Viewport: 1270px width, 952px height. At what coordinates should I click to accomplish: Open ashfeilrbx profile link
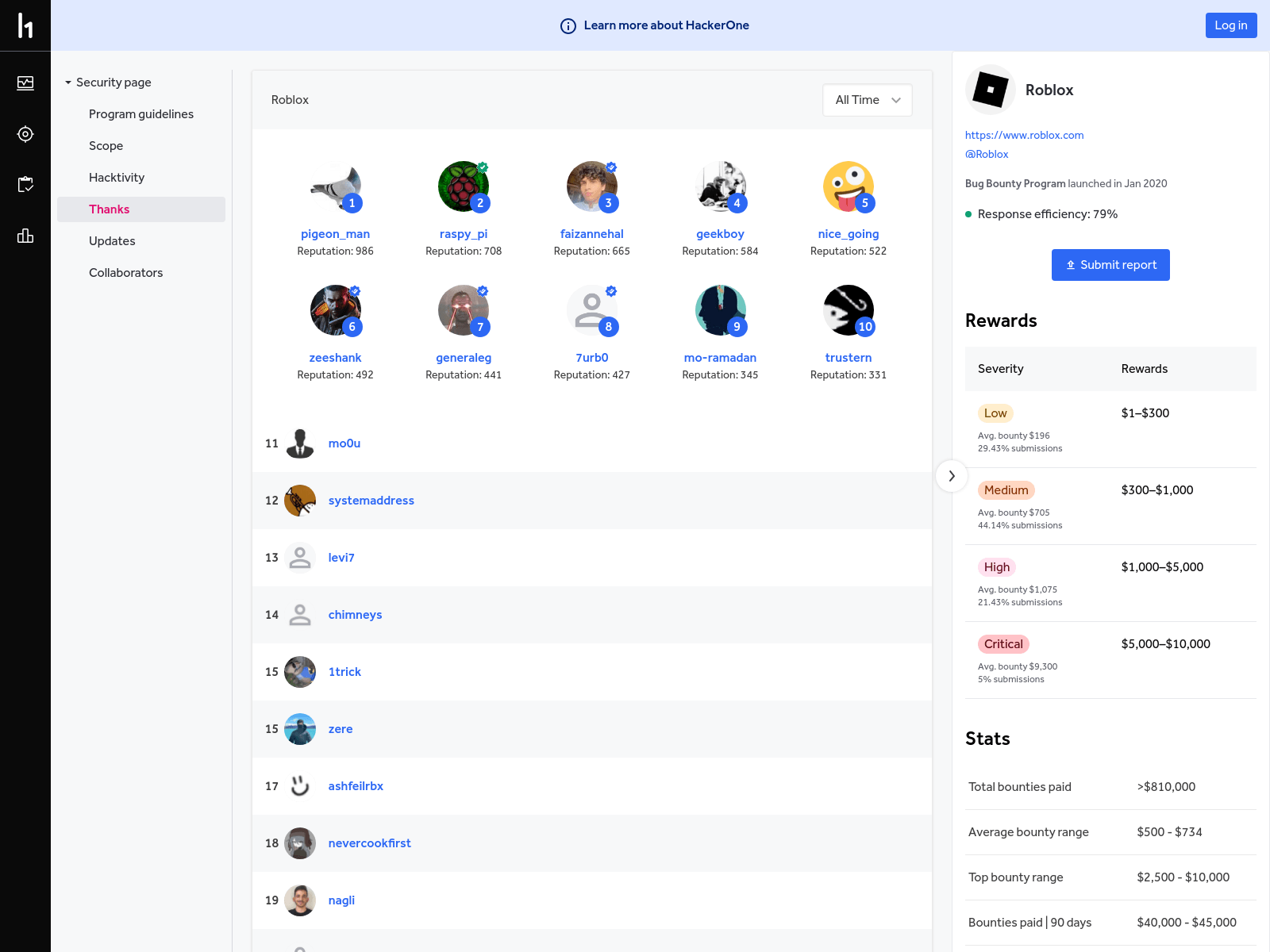pyautogui.click(x=356, y=786)
